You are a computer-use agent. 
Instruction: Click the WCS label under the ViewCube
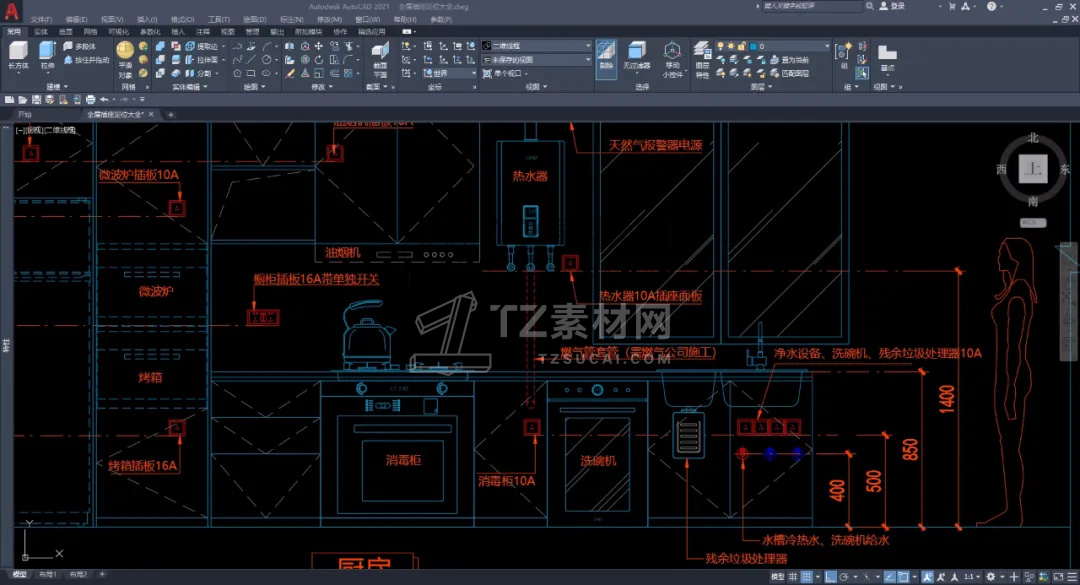tap(1032, 223)
